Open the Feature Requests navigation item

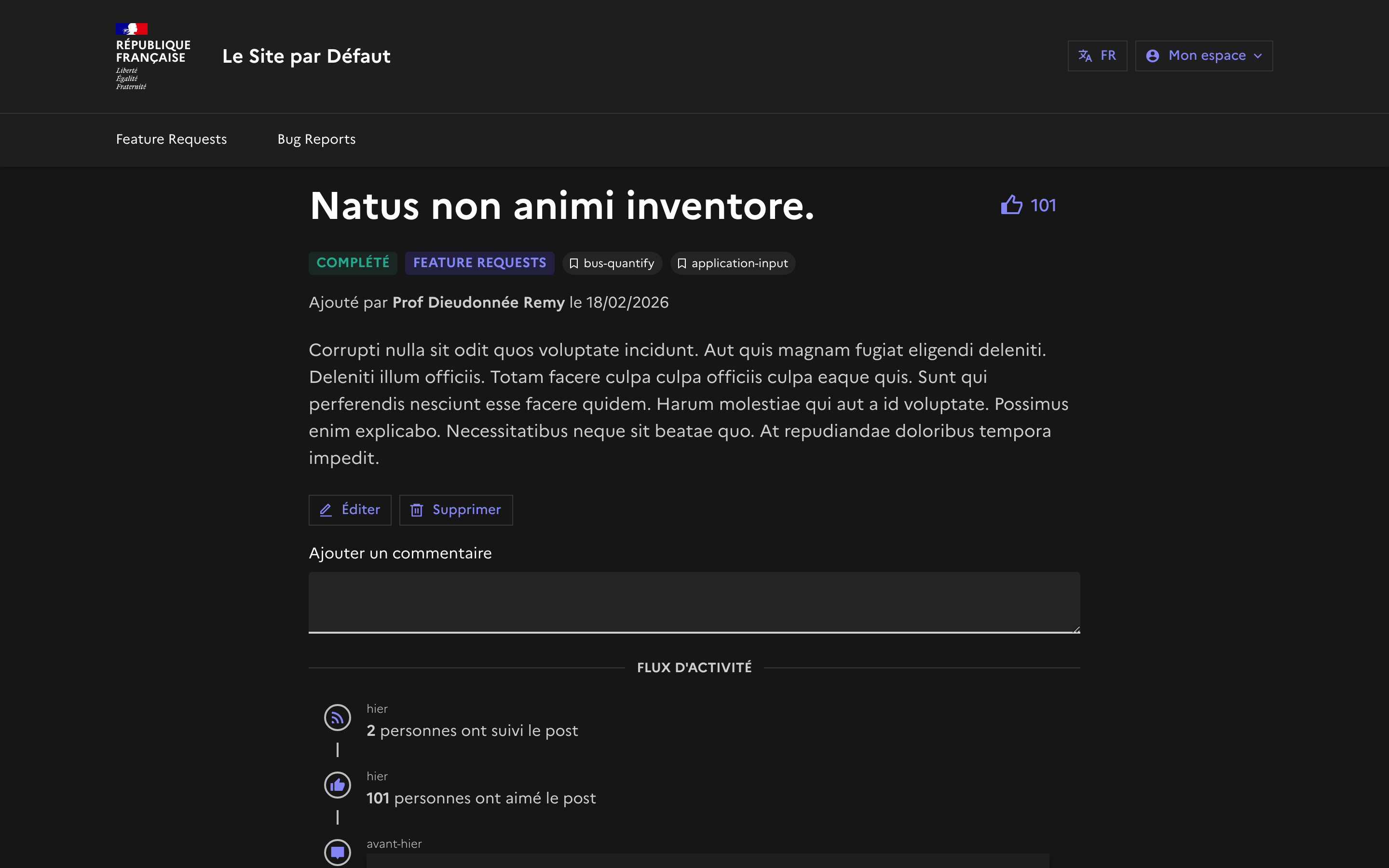[x=171, y=139]
